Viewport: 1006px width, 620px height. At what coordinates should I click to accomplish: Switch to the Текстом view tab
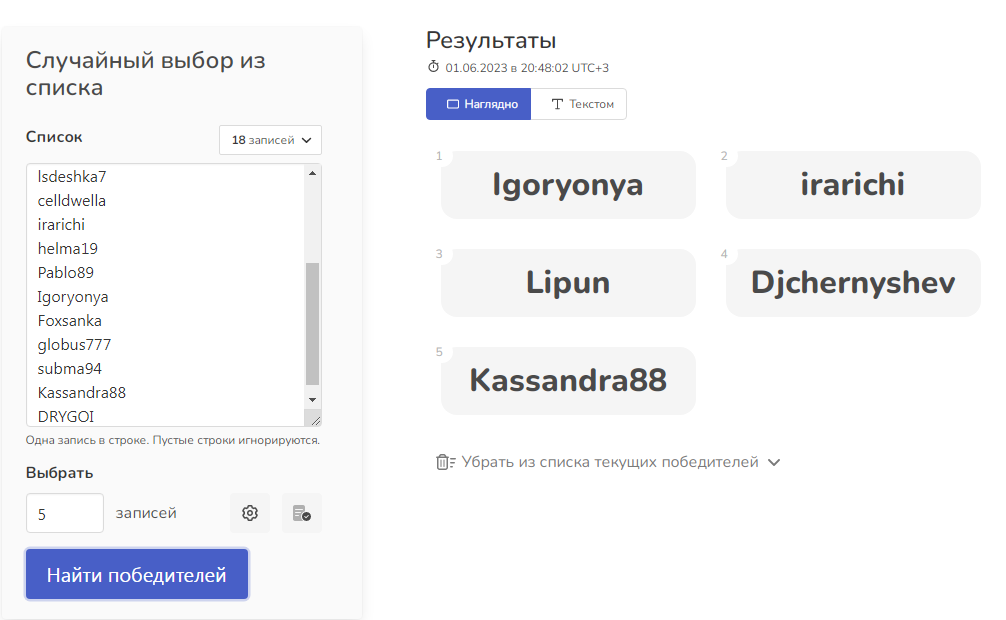coord(580,104)
